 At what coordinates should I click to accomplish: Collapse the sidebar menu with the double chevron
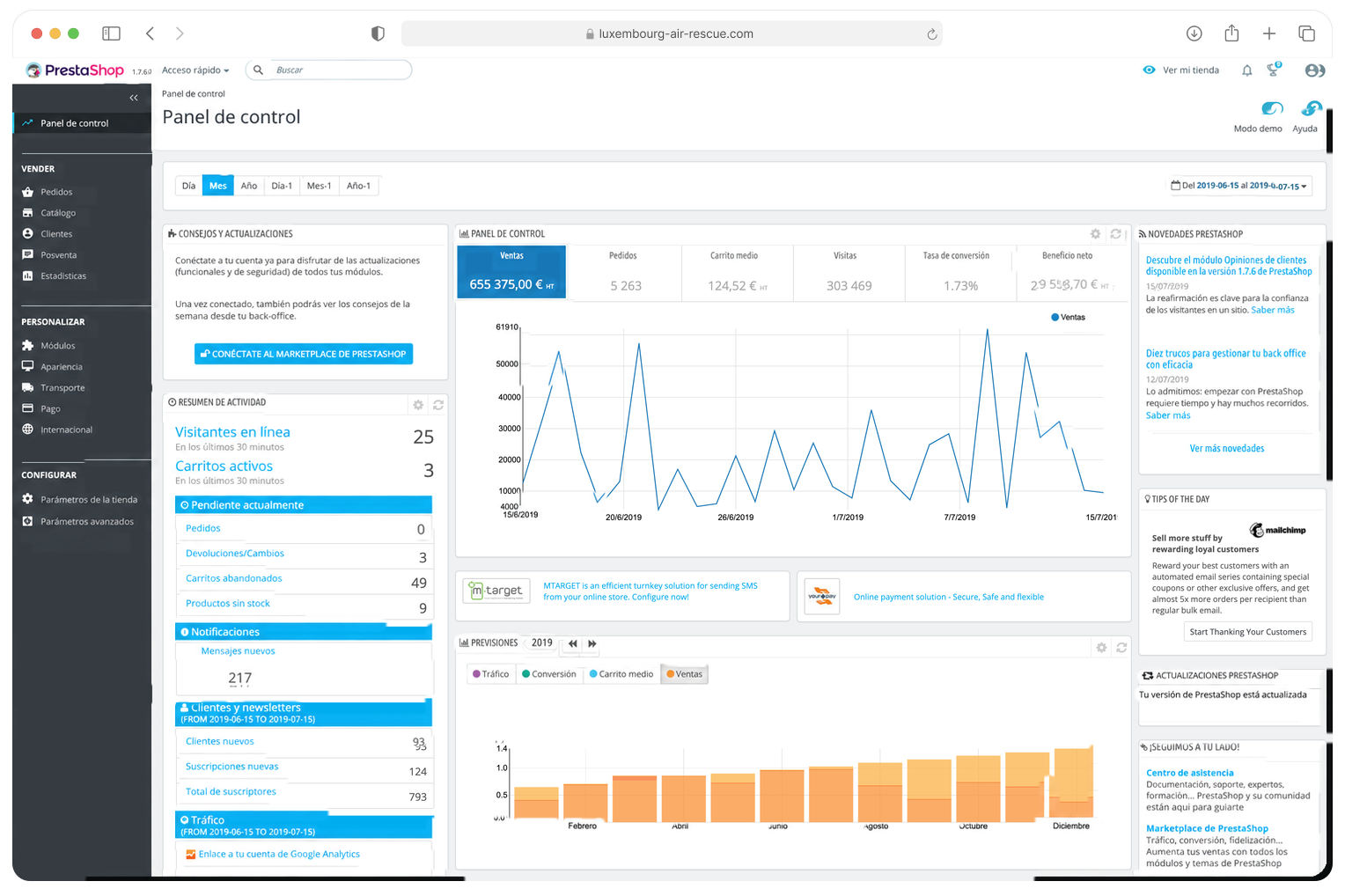(134, 98)
